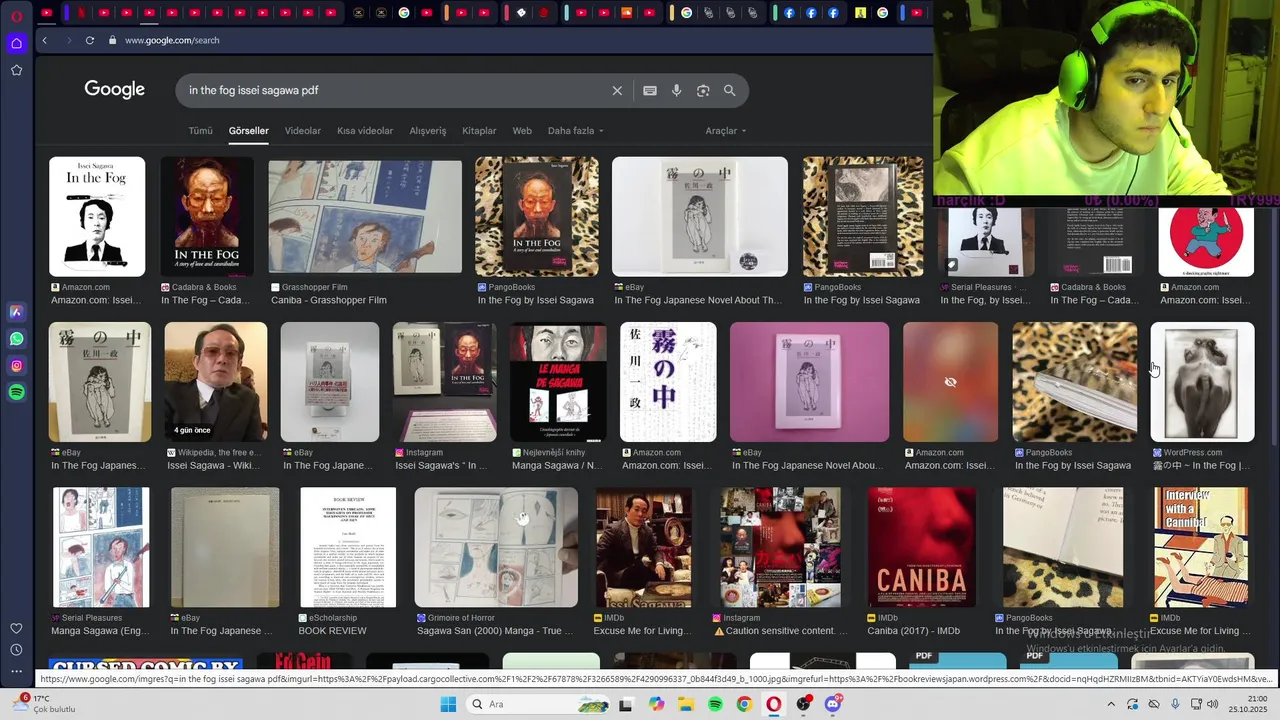Open the Aria AI sidebar icon

(x=17, y=312)
